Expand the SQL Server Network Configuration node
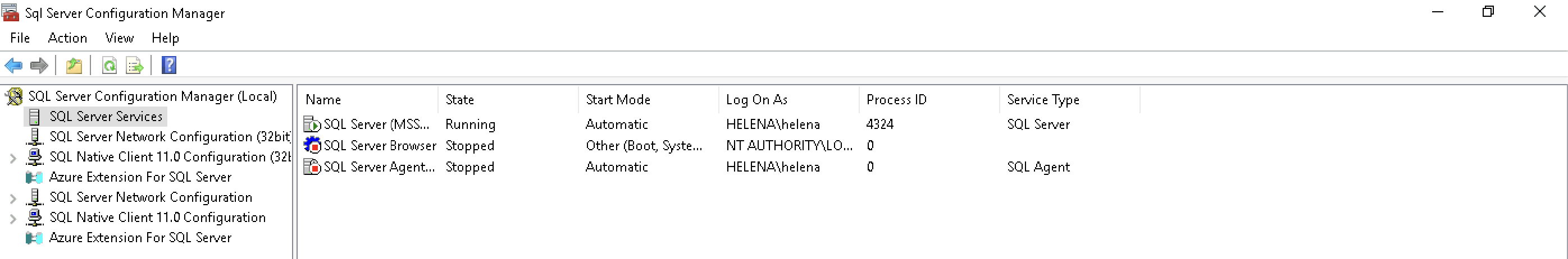The image size is (1568, 259). point(13,198)
